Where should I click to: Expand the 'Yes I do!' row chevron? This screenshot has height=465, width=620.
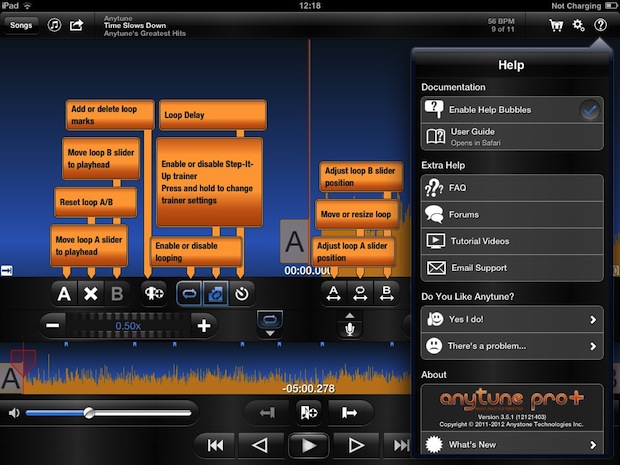(x=593, y=319)
